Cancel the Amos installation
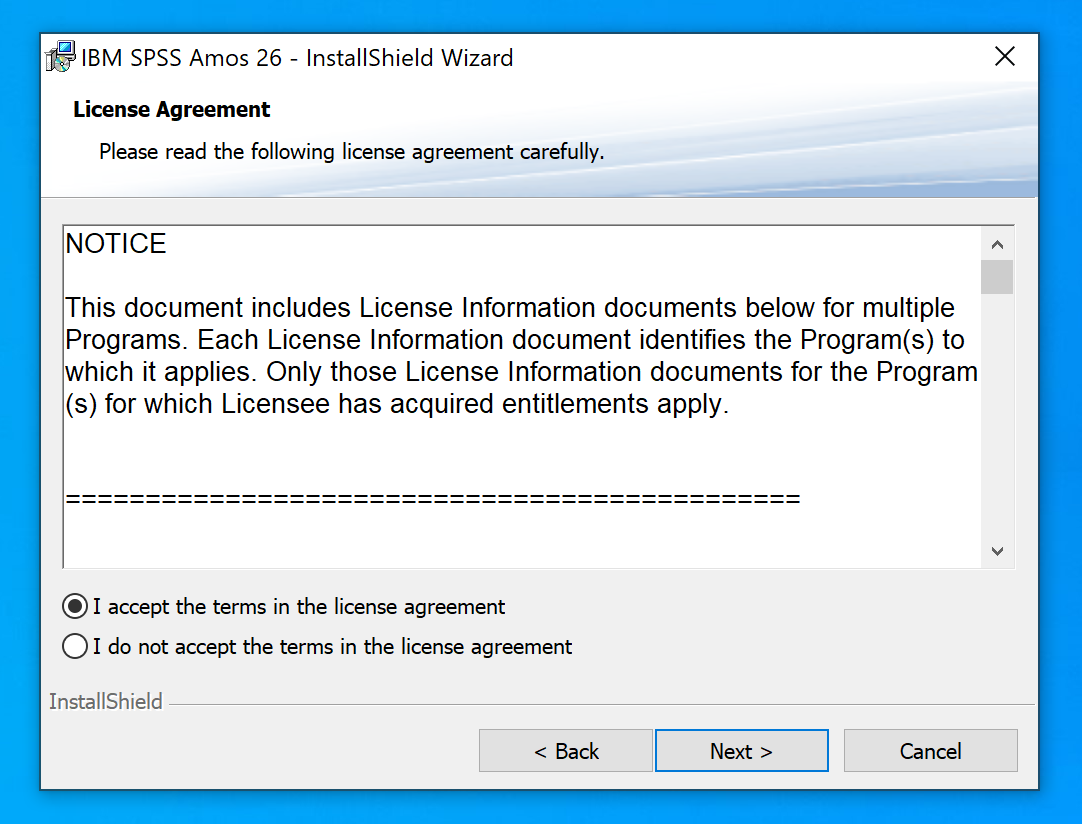Screen dimensions: 1082x824 [x=930, y=751]
